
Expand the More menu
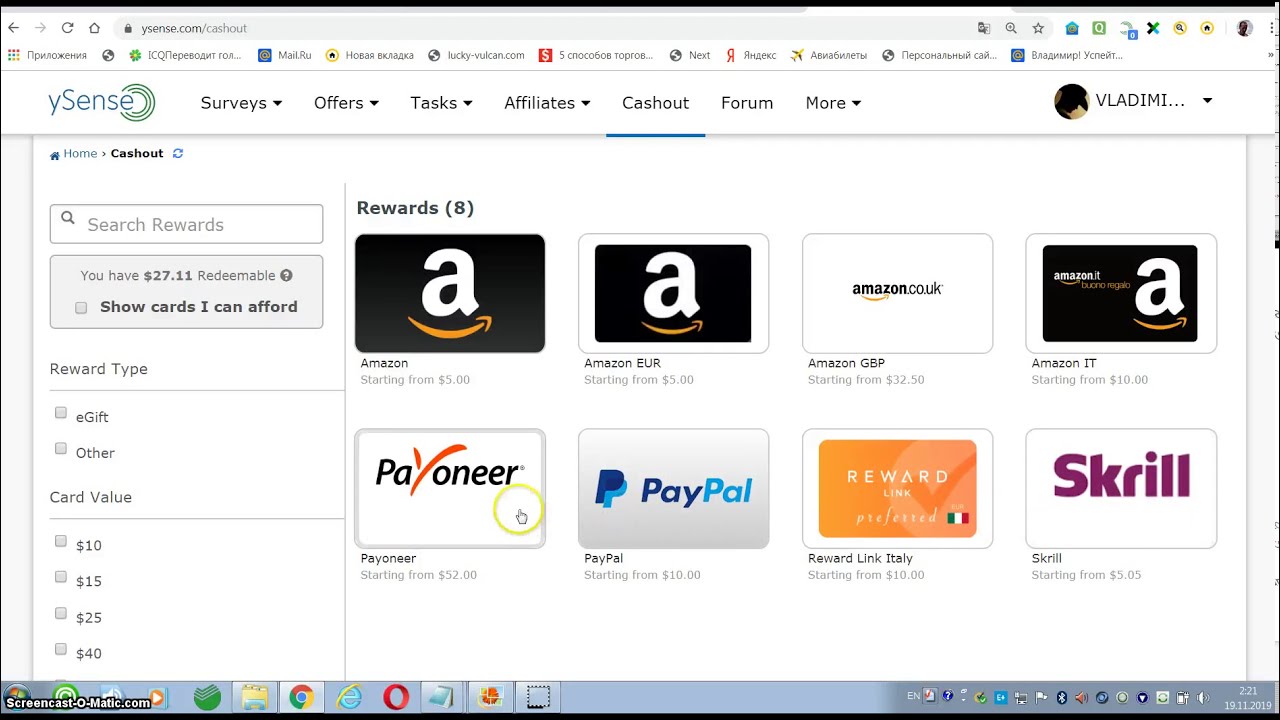tap(833, 103)
